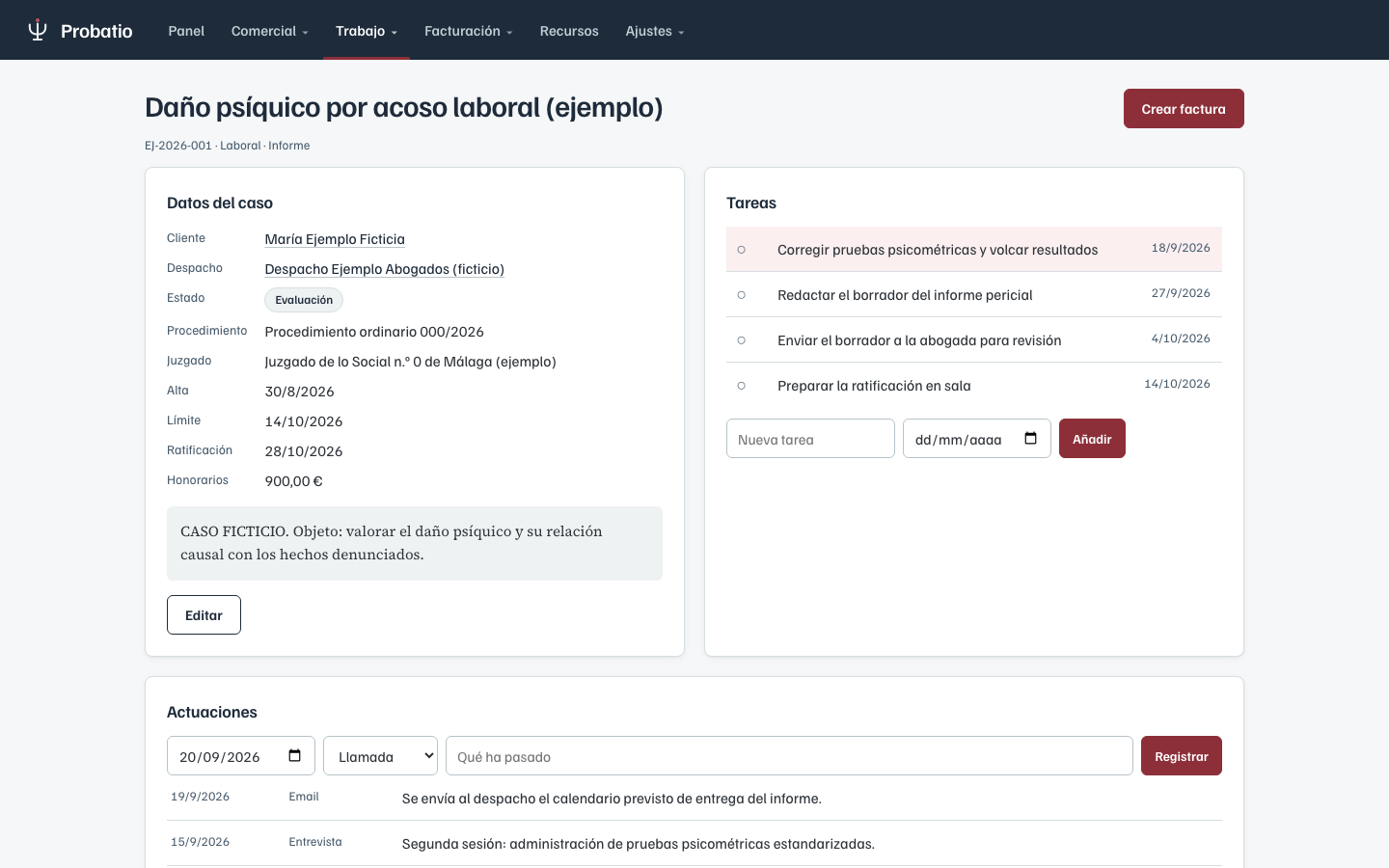Open the Ajustes dropdown menu
The width and height of the screenshot is (1389, 868).
pyautogui.click(x=655, y=31)
